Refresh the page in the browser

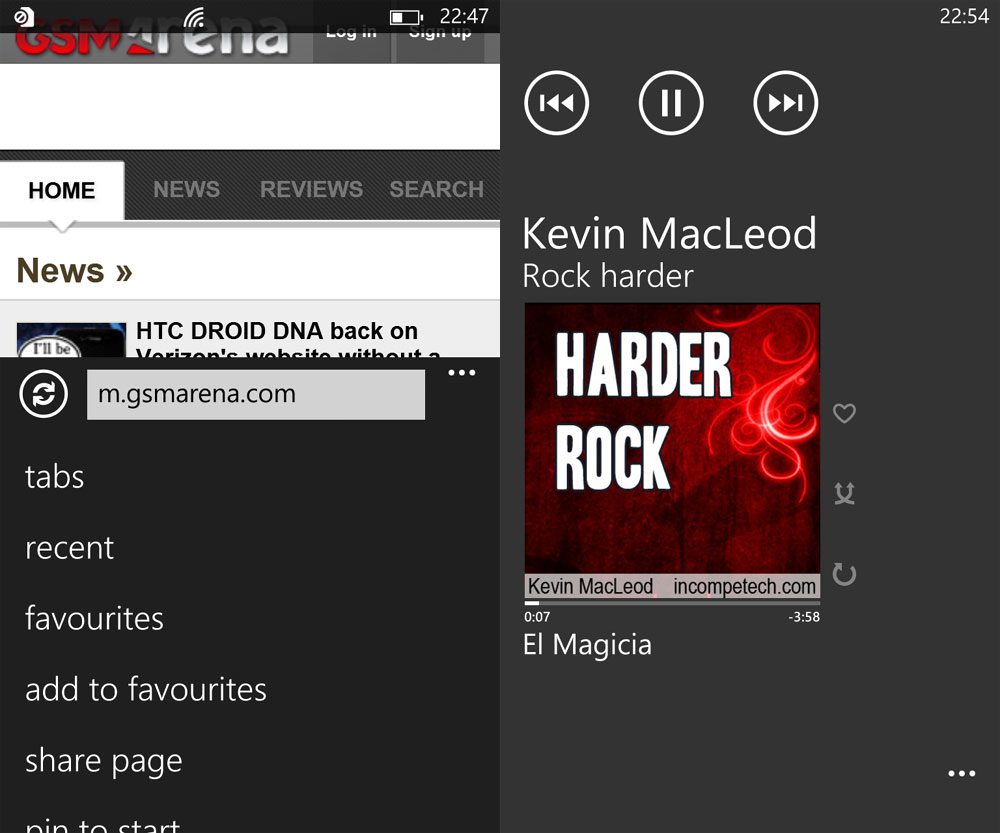point(43,394)
